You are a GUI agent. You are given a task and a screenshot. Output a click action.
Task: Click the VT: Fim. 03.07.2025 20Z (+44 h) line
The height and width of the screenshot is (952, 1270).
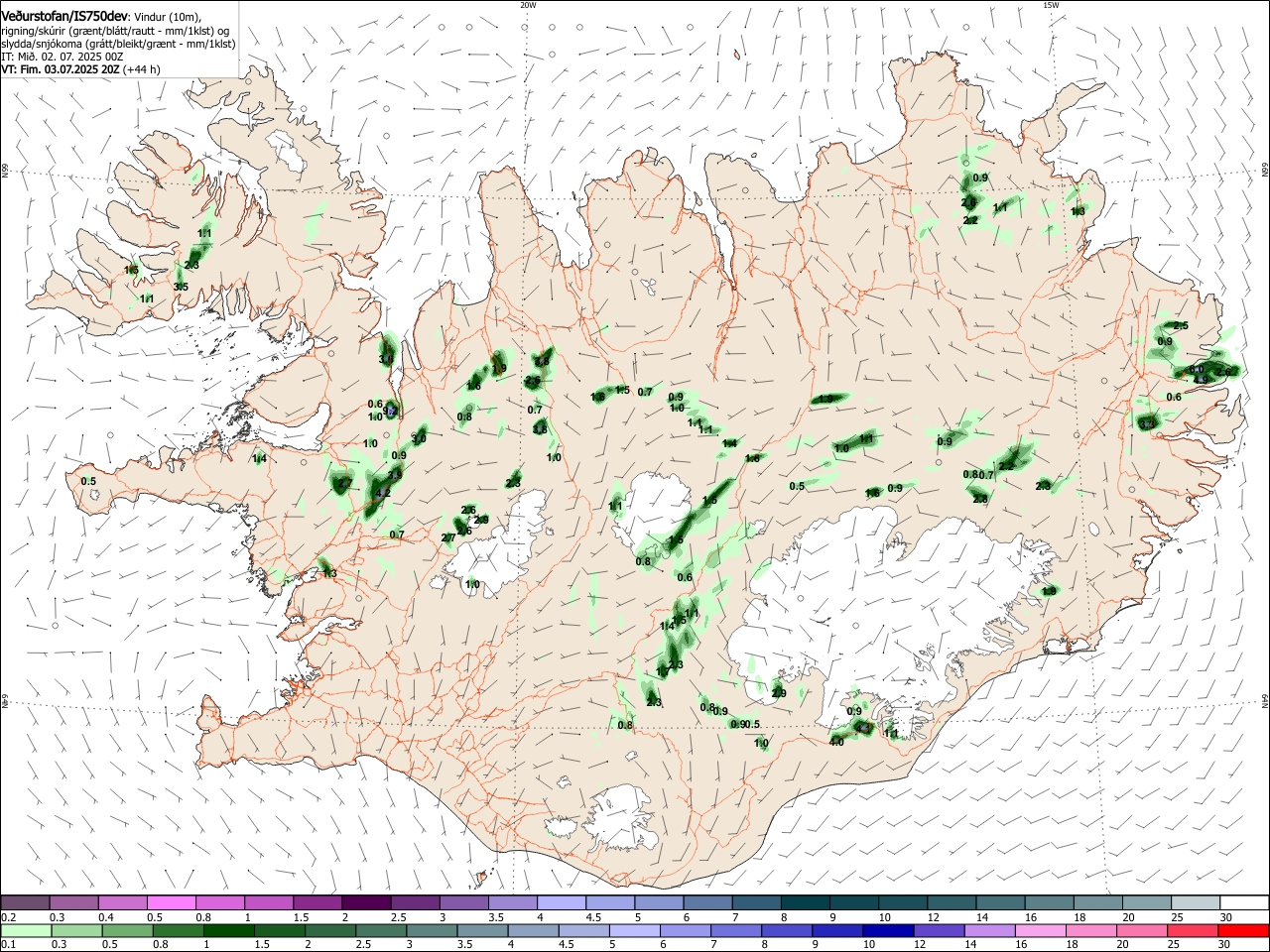coord(80,69)
